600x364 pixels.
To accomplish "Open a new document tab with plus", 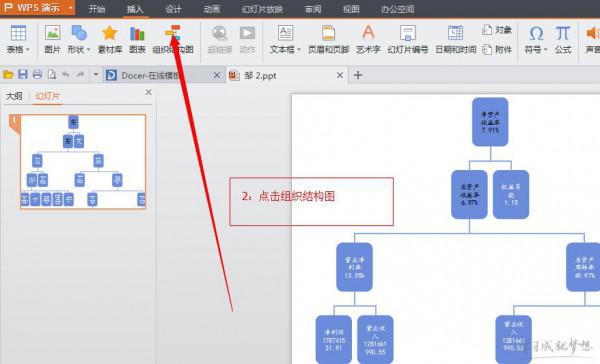I will pyautogui.click(x=358, y=75).
